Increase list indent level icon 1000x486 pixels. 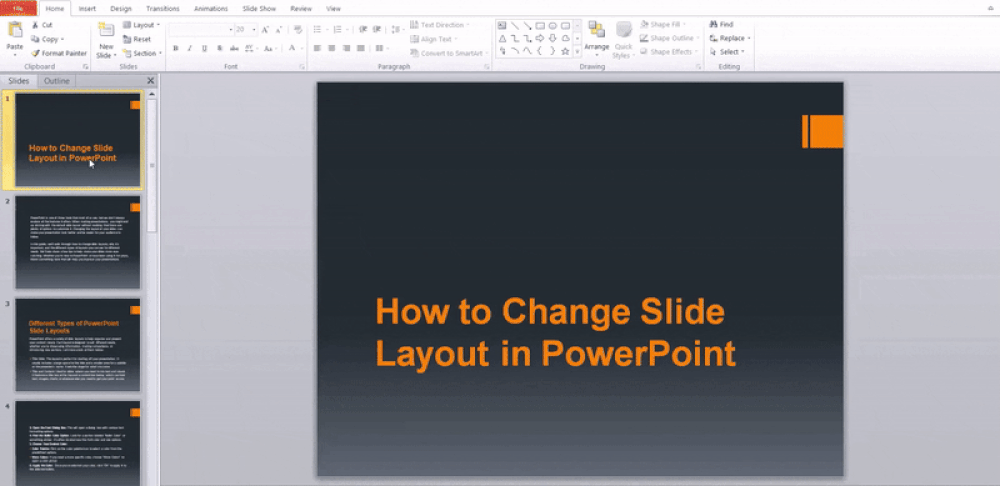(x=377, y=29)
